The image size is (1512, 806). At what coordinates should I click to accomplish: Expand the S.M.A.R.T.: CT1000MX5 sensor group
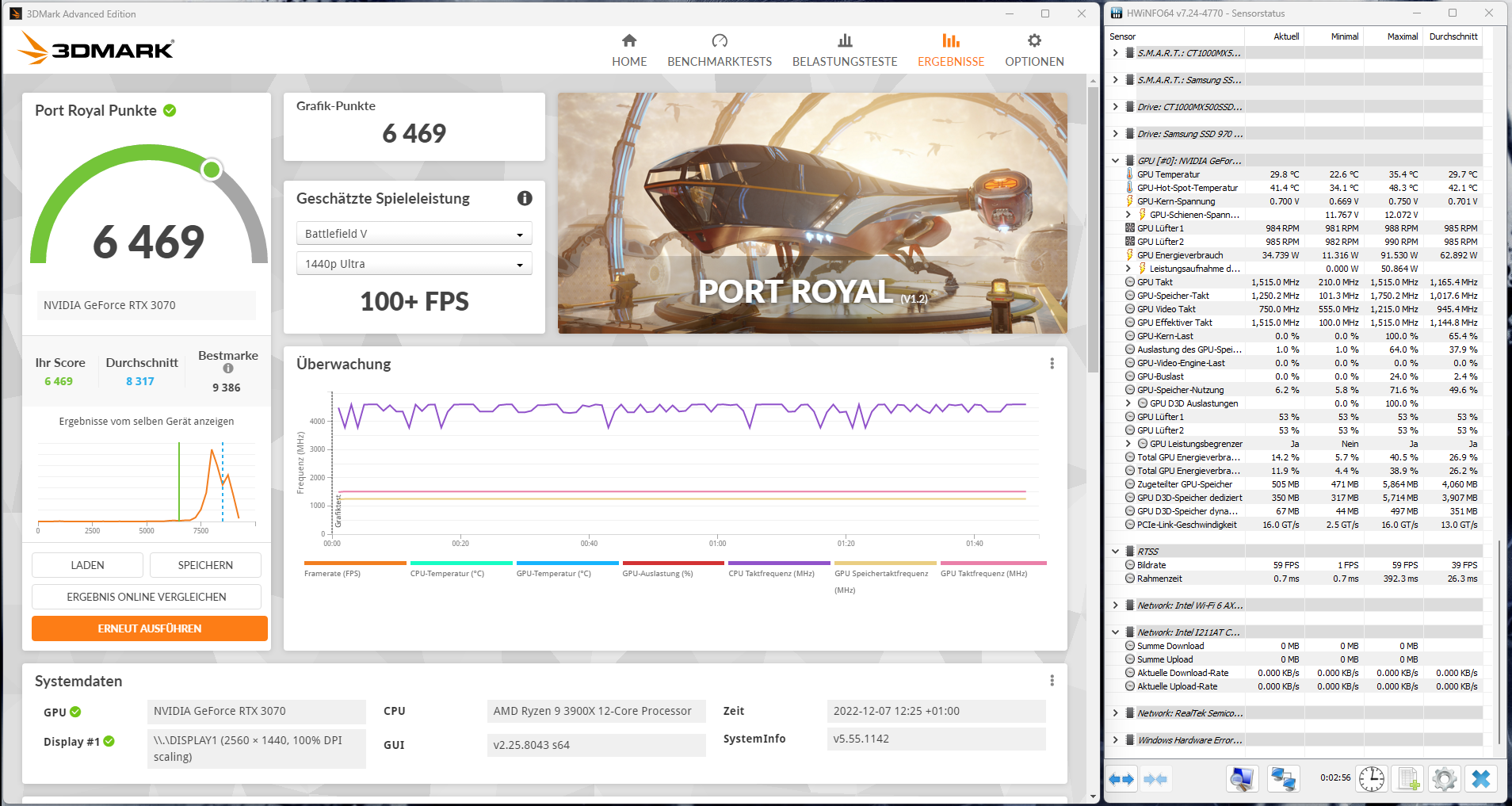(x=1116, y=53)
